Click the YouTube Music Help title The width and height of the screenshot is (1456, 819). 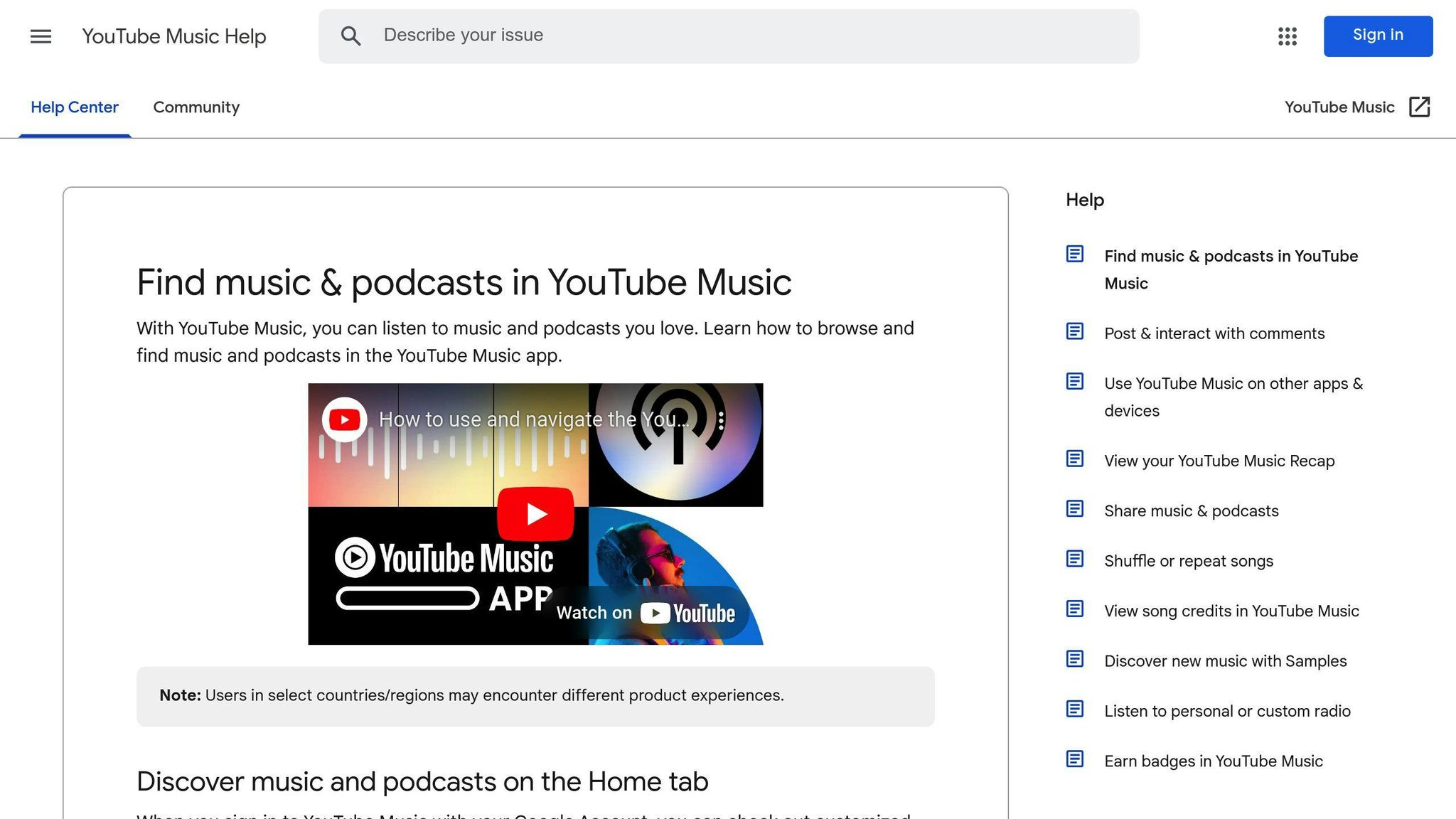coord(174,36)
